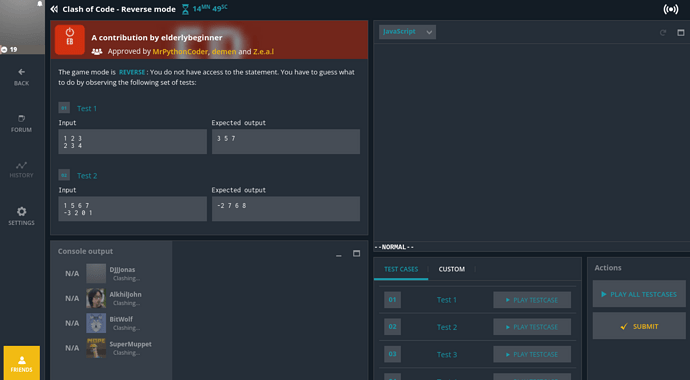
Task: Click the hourglass countdown timer
Action: click(205, 9)
